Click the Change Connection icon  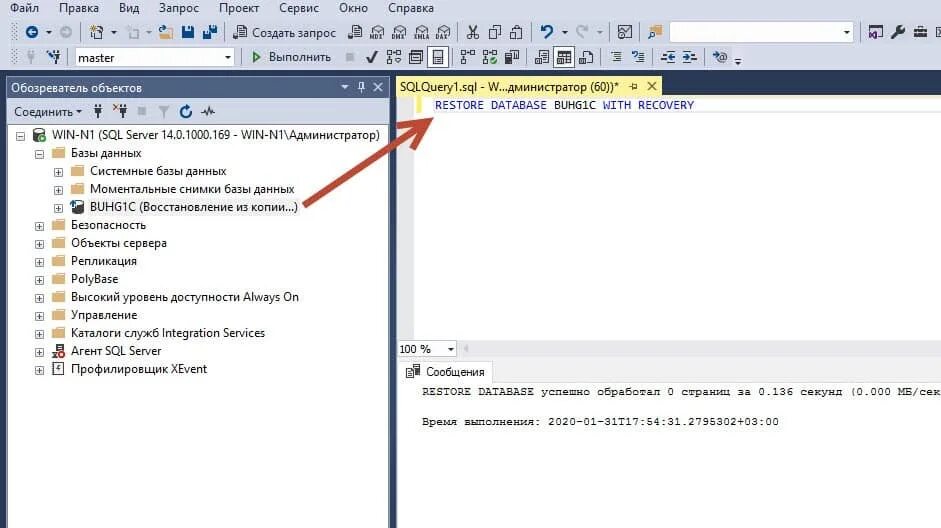53,57
